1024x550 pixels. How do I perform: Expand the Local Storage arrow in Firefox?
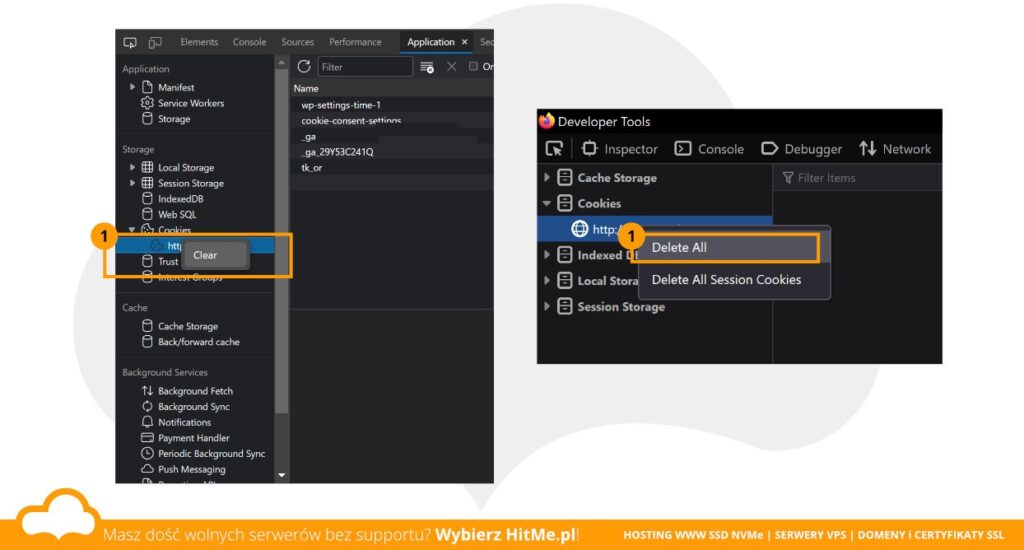547,280
